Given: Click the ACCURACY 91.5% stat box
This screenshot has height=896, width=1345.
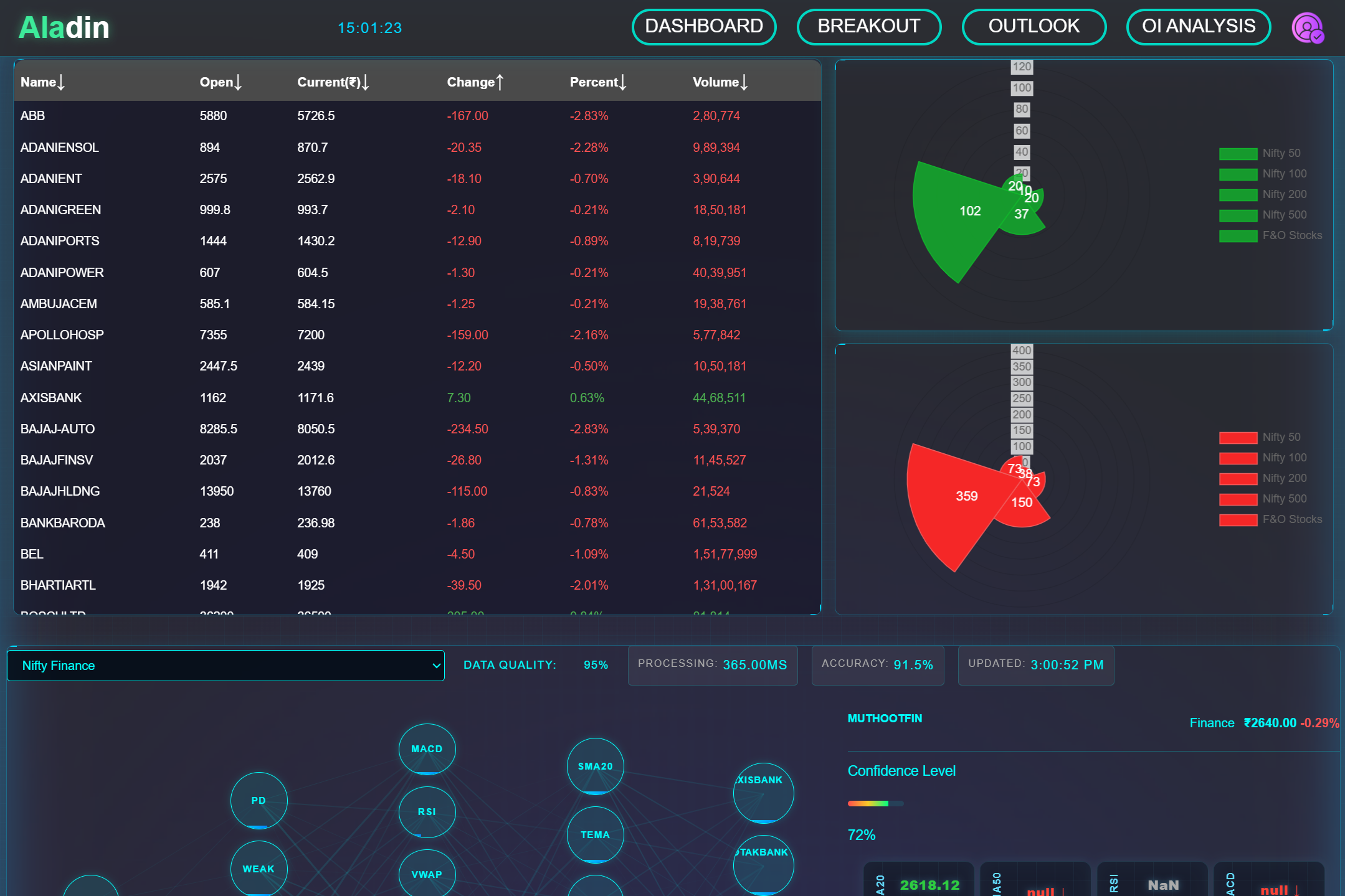Looking at the screenshot, I should pos(878,665).
